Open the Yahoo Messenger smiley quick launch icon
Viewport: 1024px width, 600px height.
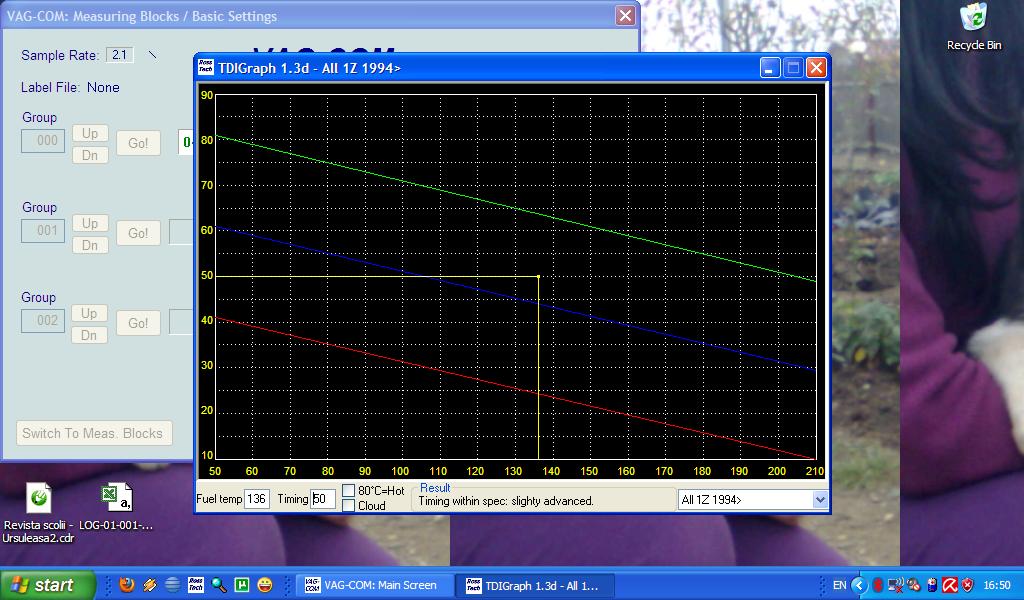264,585
